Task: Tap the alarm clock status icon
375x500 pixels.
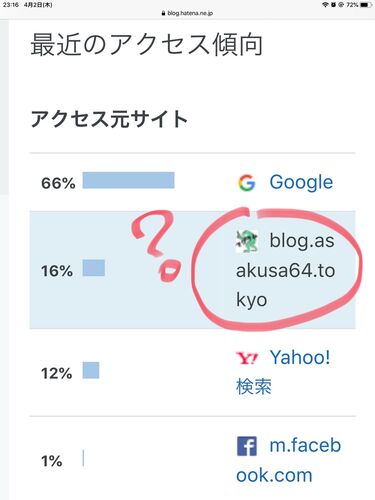Action: (333, 5)
